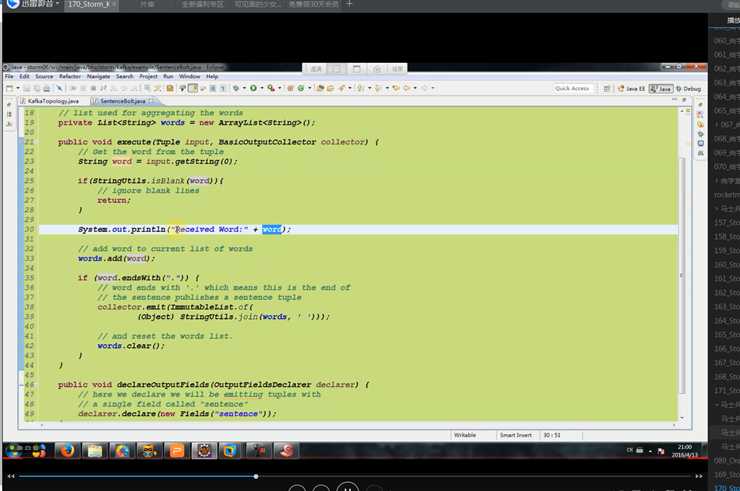Click the editor vertical scrollbar

pyautogui.click(x=682, y=274)
